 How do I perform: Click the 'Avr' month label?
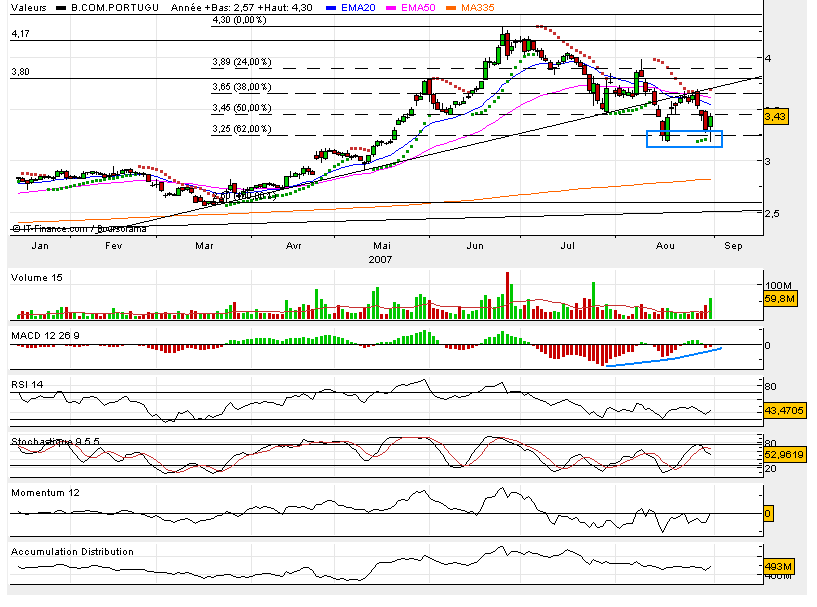click(x=294, y=245)
